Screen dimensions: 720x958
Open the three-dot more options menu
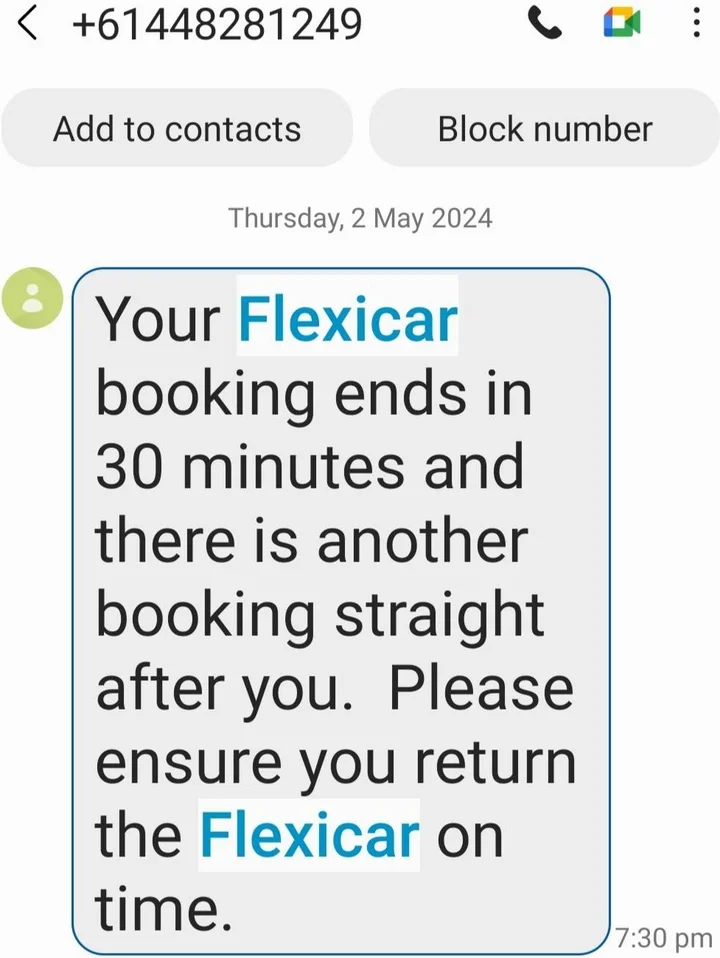tap(696, 25)
